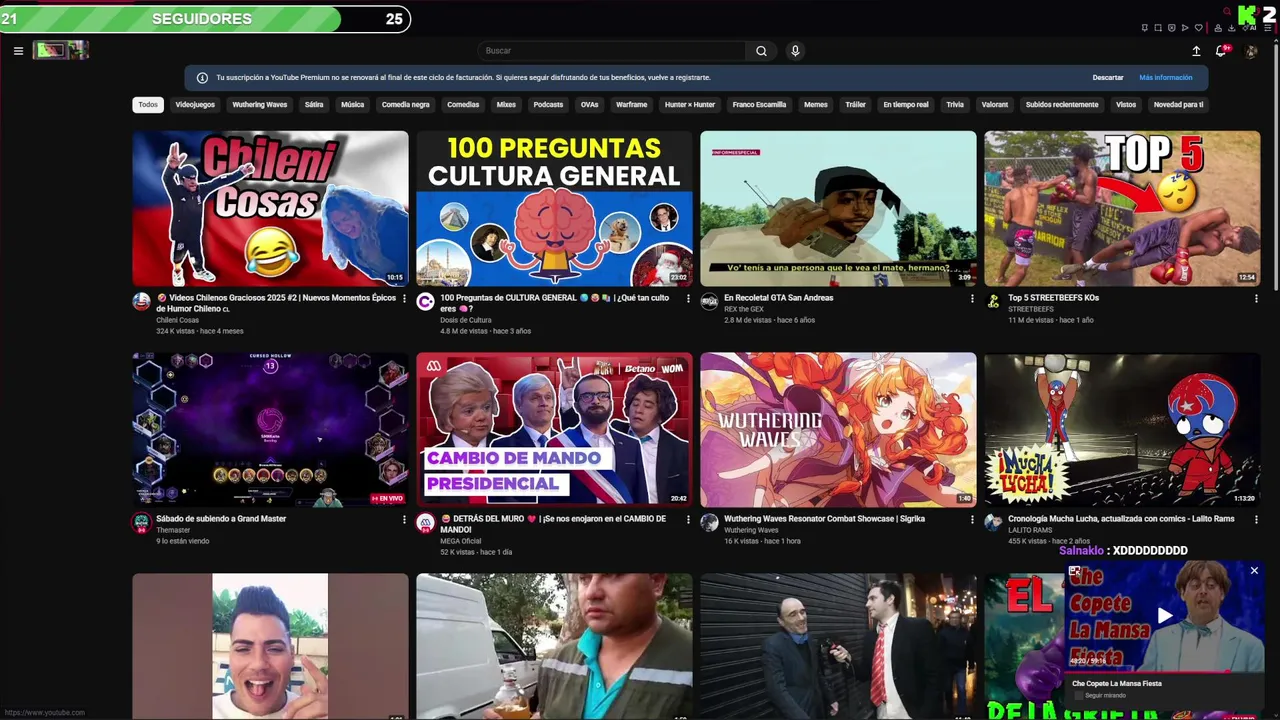Open the LALITO RAMS channel link
1280x720 pixels.
[1029, 530]
